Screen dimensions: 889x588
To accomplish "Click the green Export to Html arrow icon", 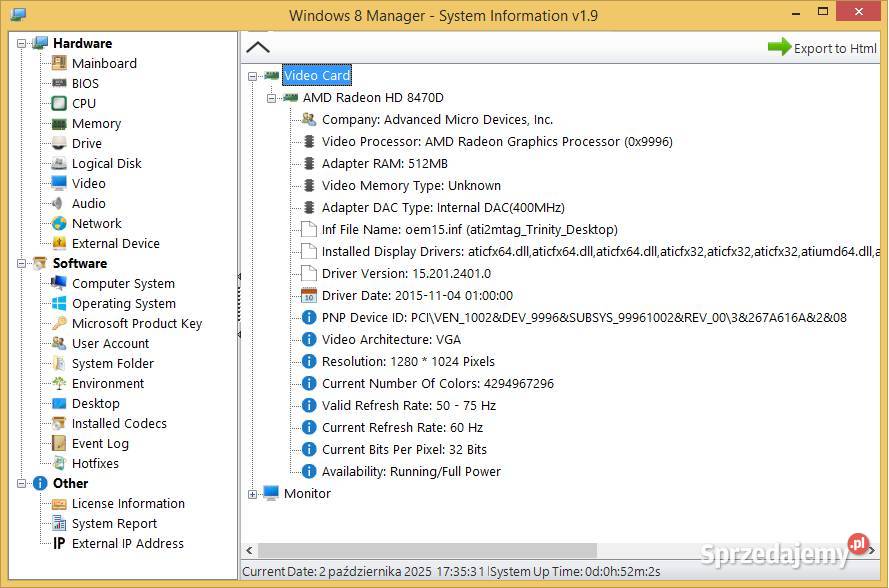I will tap(779, 47).
